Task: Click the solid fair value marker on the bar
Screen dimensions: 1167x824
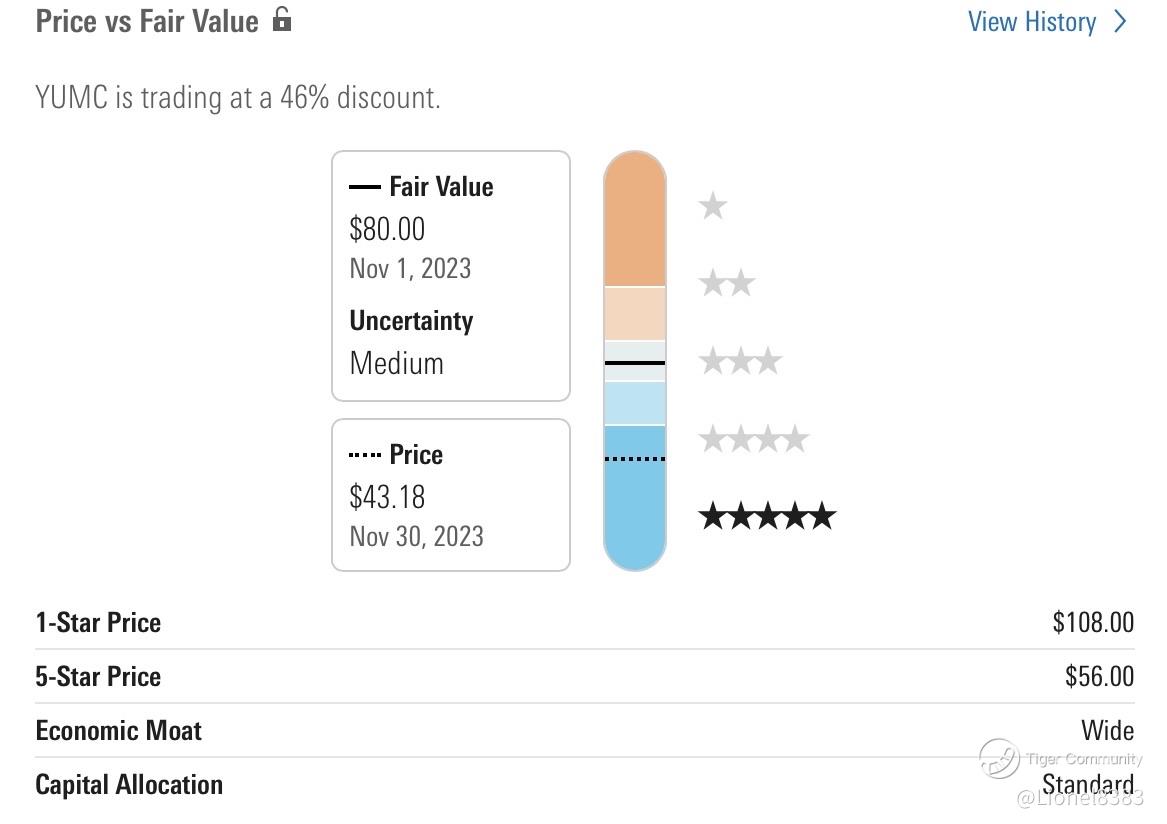Action: click(635, 362)
